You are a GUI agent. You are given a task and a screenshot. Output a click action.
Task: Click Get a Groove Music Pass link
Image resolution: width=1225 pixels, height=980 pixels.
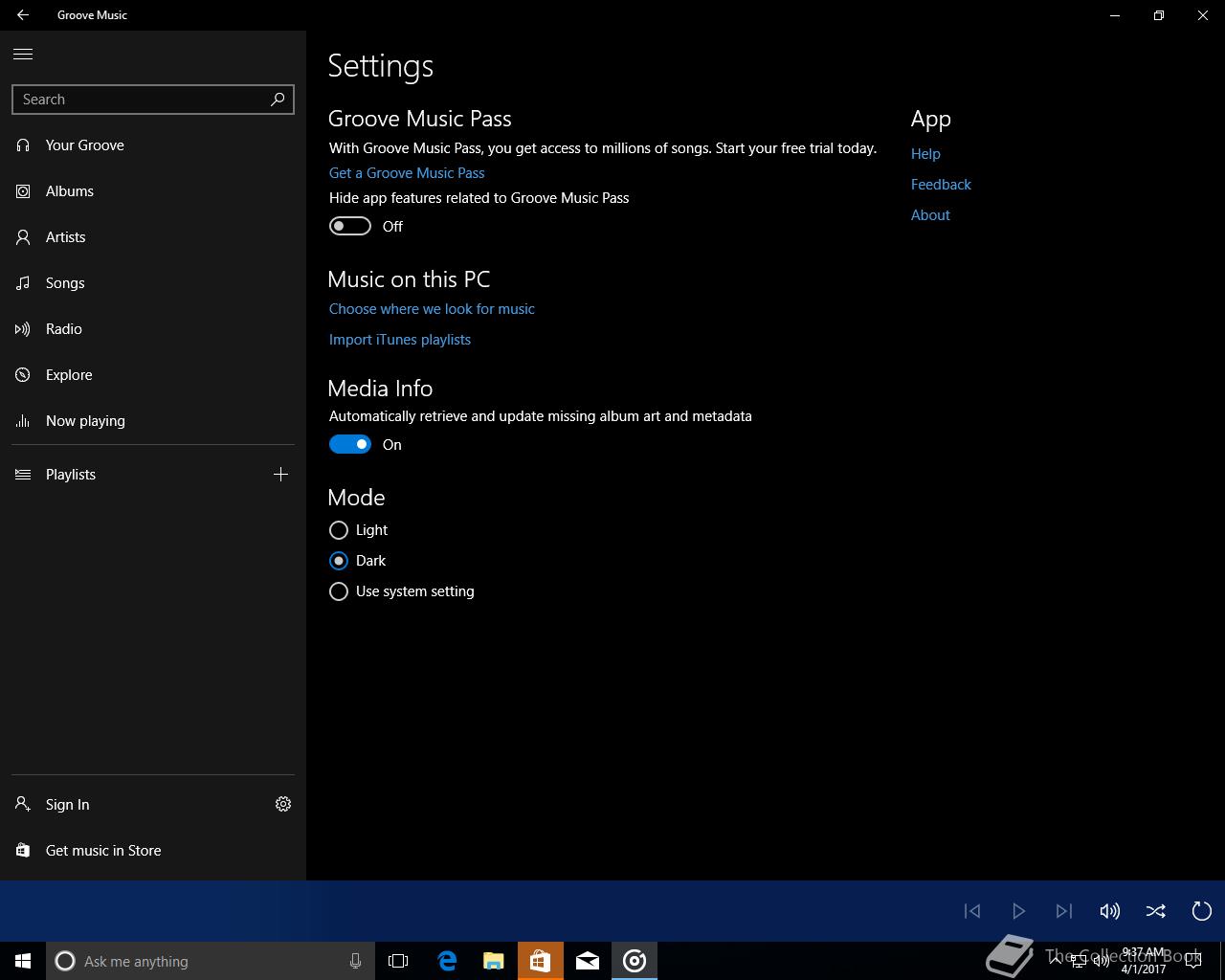click(407, 173)
